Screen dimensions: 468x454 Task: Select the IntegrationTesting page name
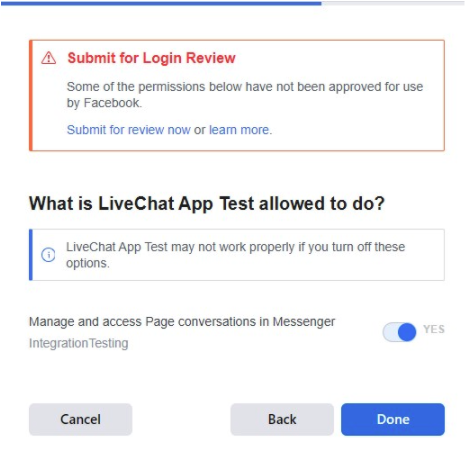tap(79, 343)
